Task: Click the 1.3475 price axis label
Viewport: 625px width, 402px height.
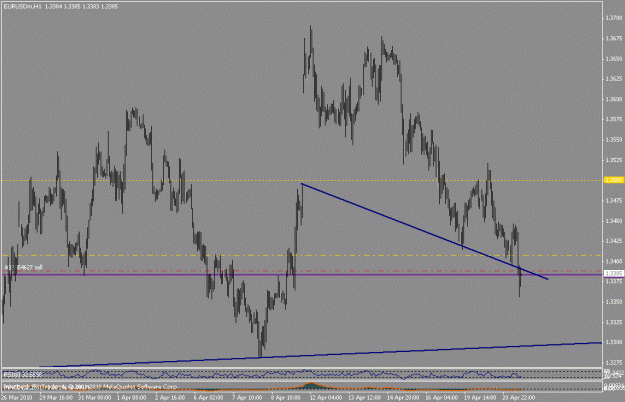Action: pos(613,200)
